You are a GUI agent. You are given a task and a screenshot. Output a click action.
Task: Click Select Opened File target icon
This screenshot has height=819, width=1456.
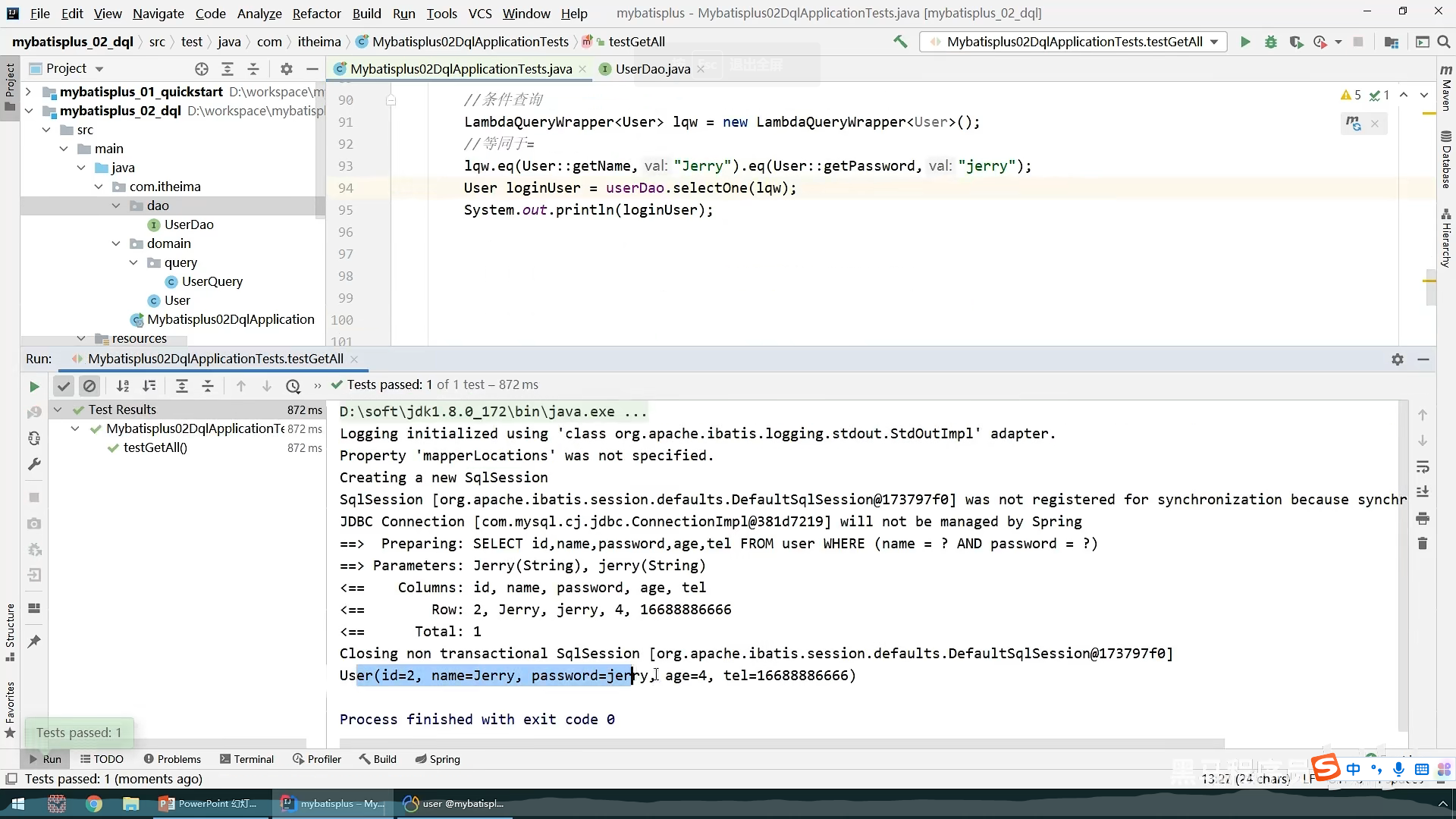coord(201,69)
